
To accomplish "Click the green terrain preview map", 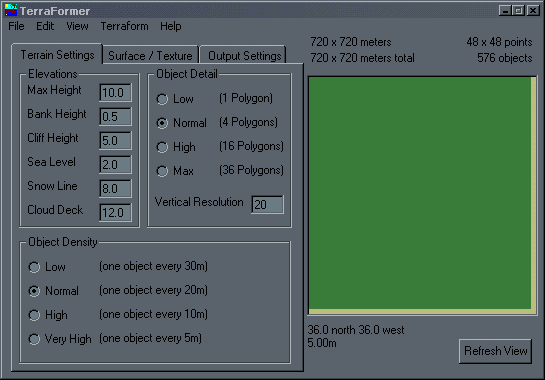I will pyautogui.click(x=422, y=196).
